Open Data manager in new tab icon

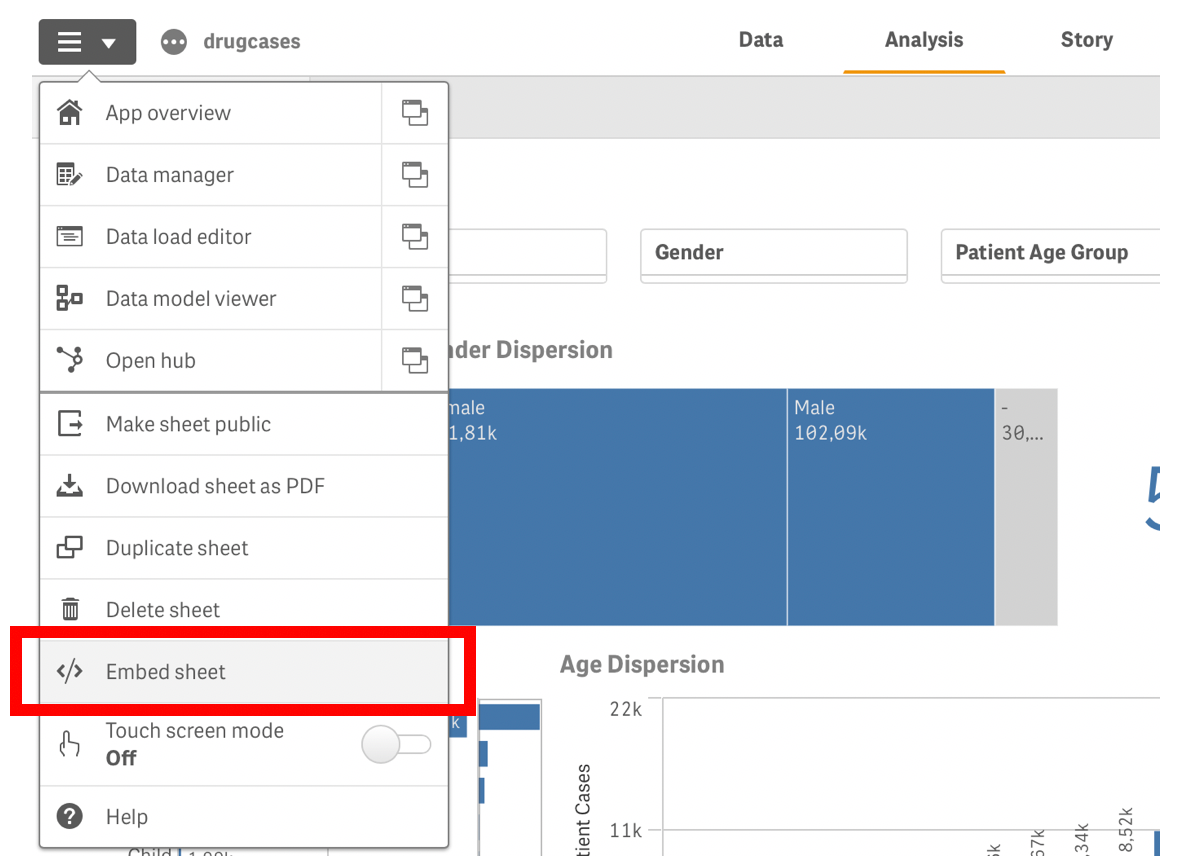click(414, 175)
